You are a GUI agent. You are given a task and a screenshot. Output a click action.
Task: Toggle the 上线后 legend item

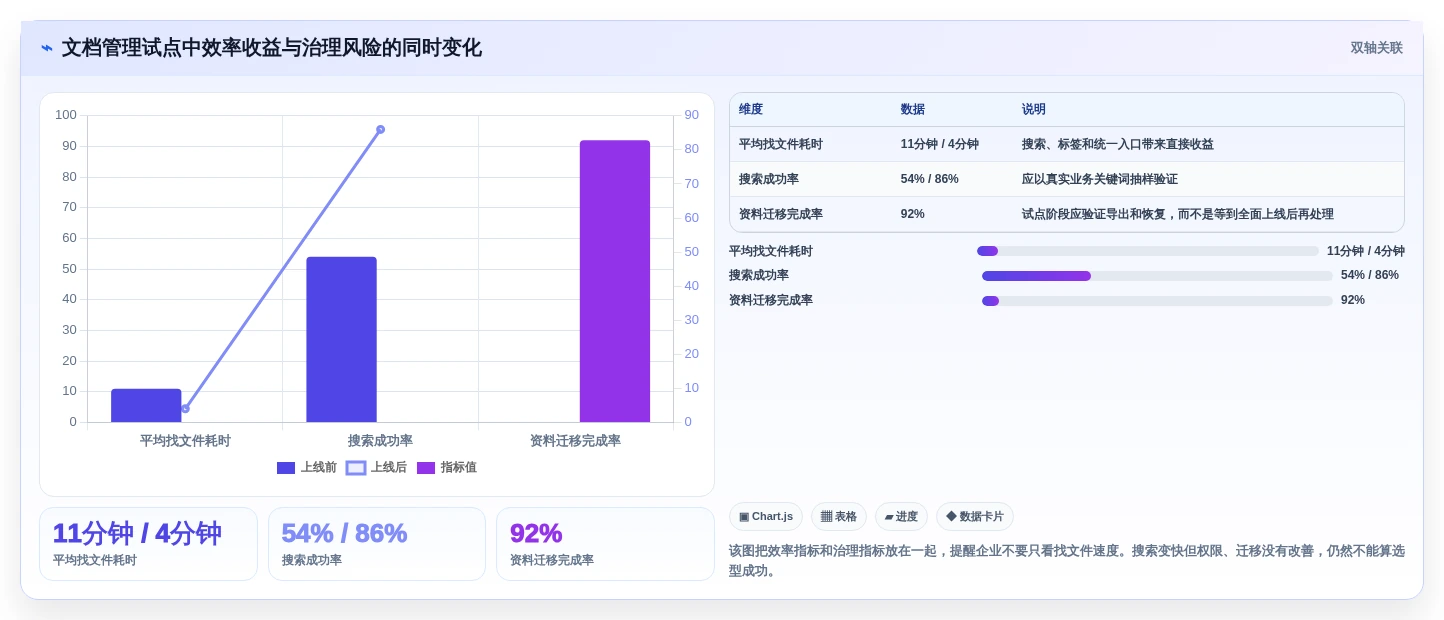tap(377, 467)
